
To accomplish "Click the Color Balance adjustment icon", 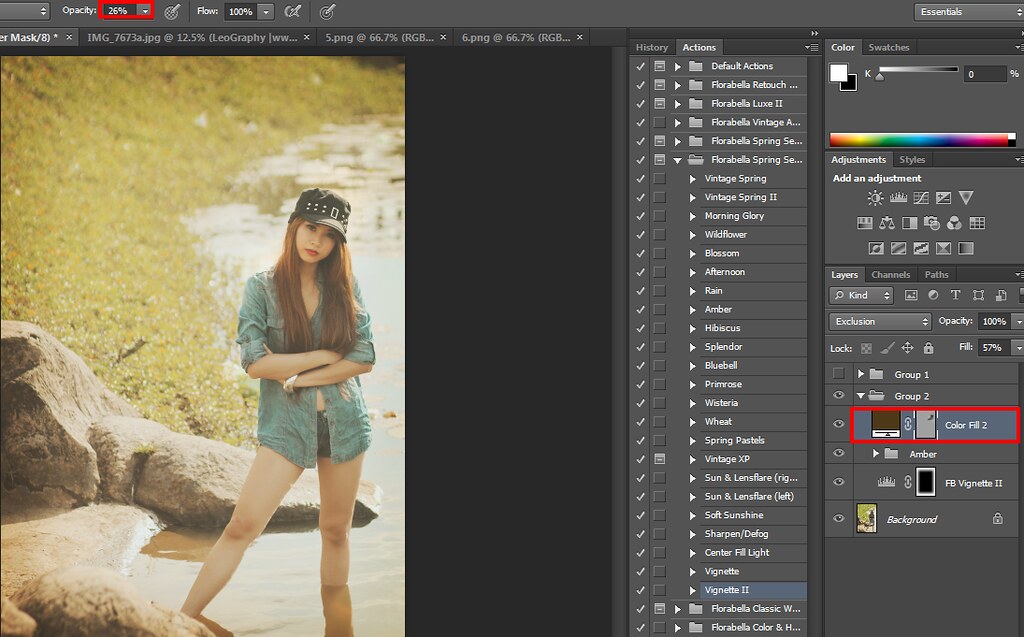I will tap(888, 223).
